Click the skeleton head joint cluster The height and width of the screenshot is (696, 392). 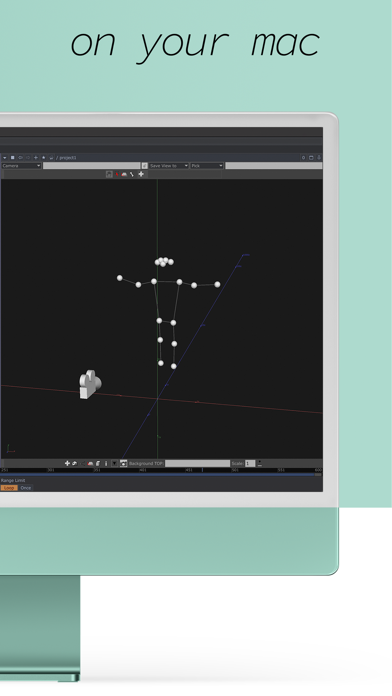(x=164, y=262)
